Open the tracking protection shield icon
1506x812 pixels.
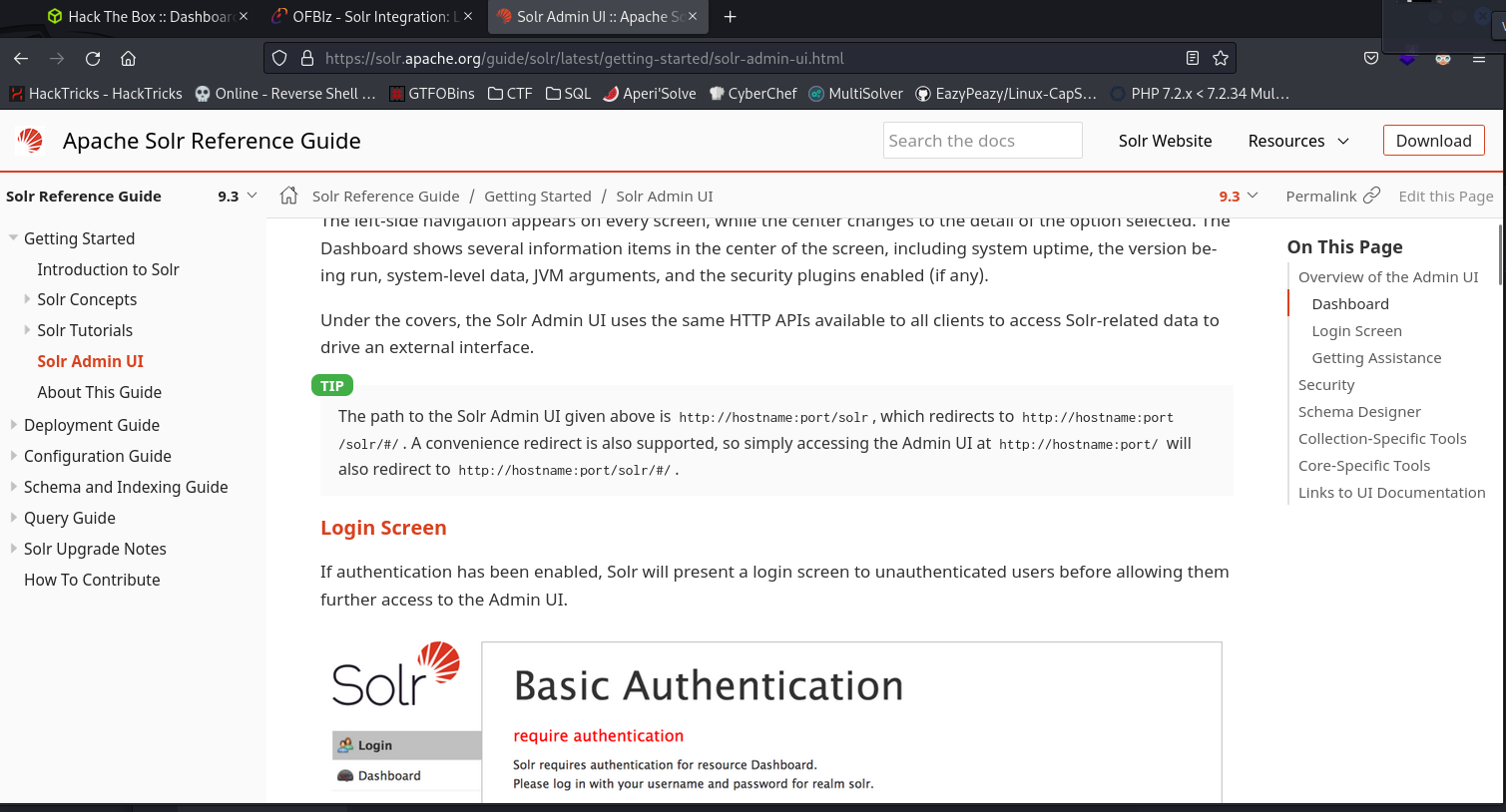point(280,58)
